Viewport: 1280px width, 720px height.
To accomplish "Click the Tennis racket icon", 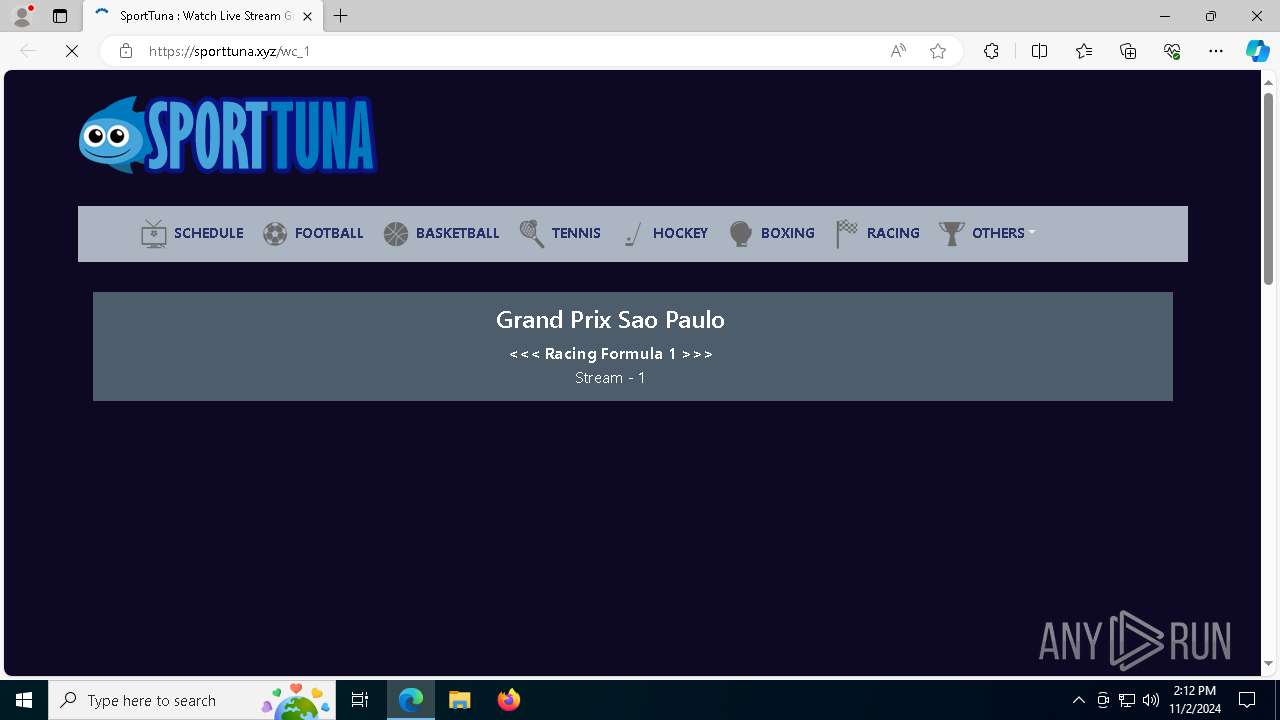I will (x=532, y=234).
